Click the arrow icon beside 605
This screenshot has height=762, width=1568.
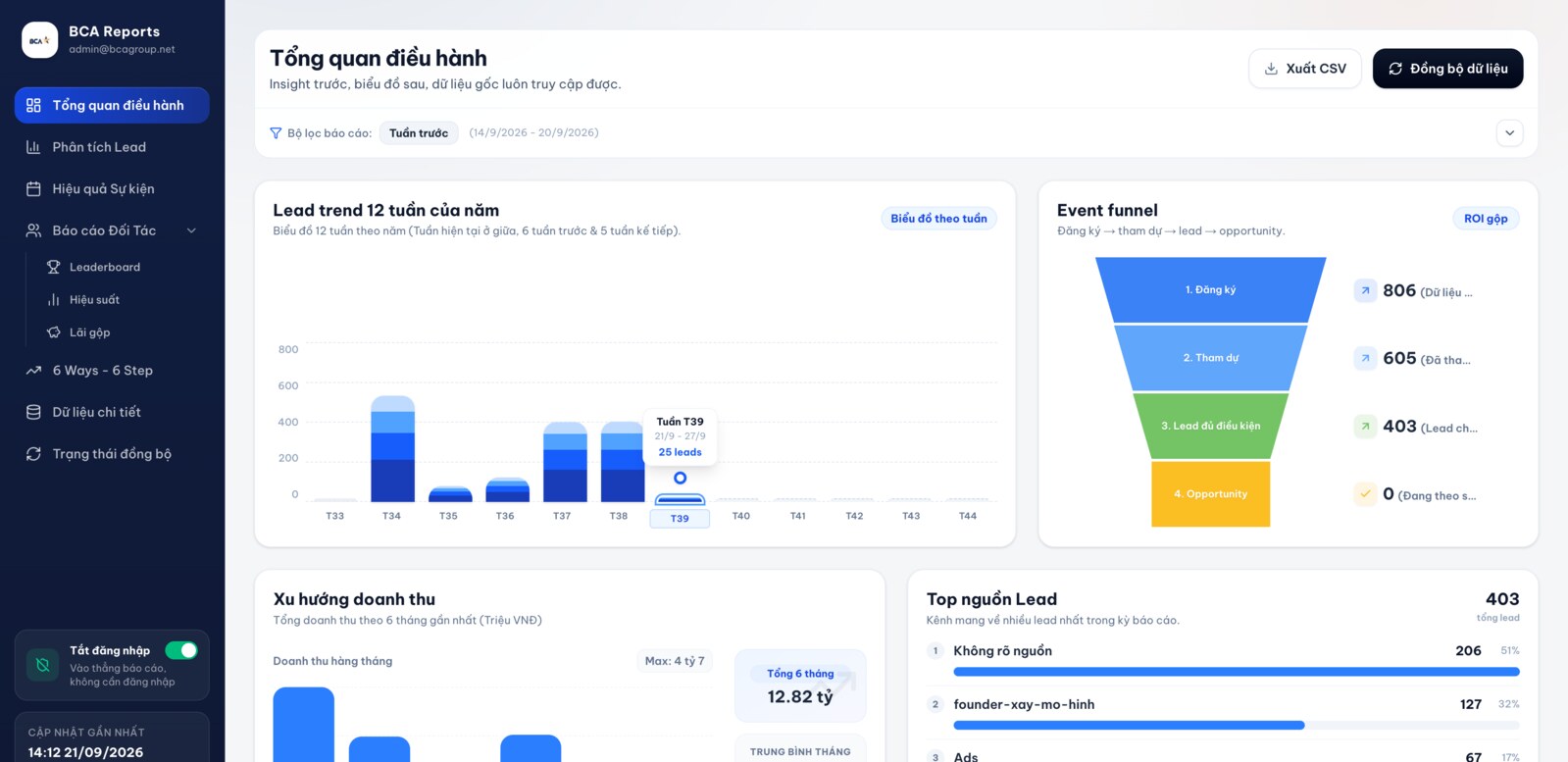[x=1365, y=358]
